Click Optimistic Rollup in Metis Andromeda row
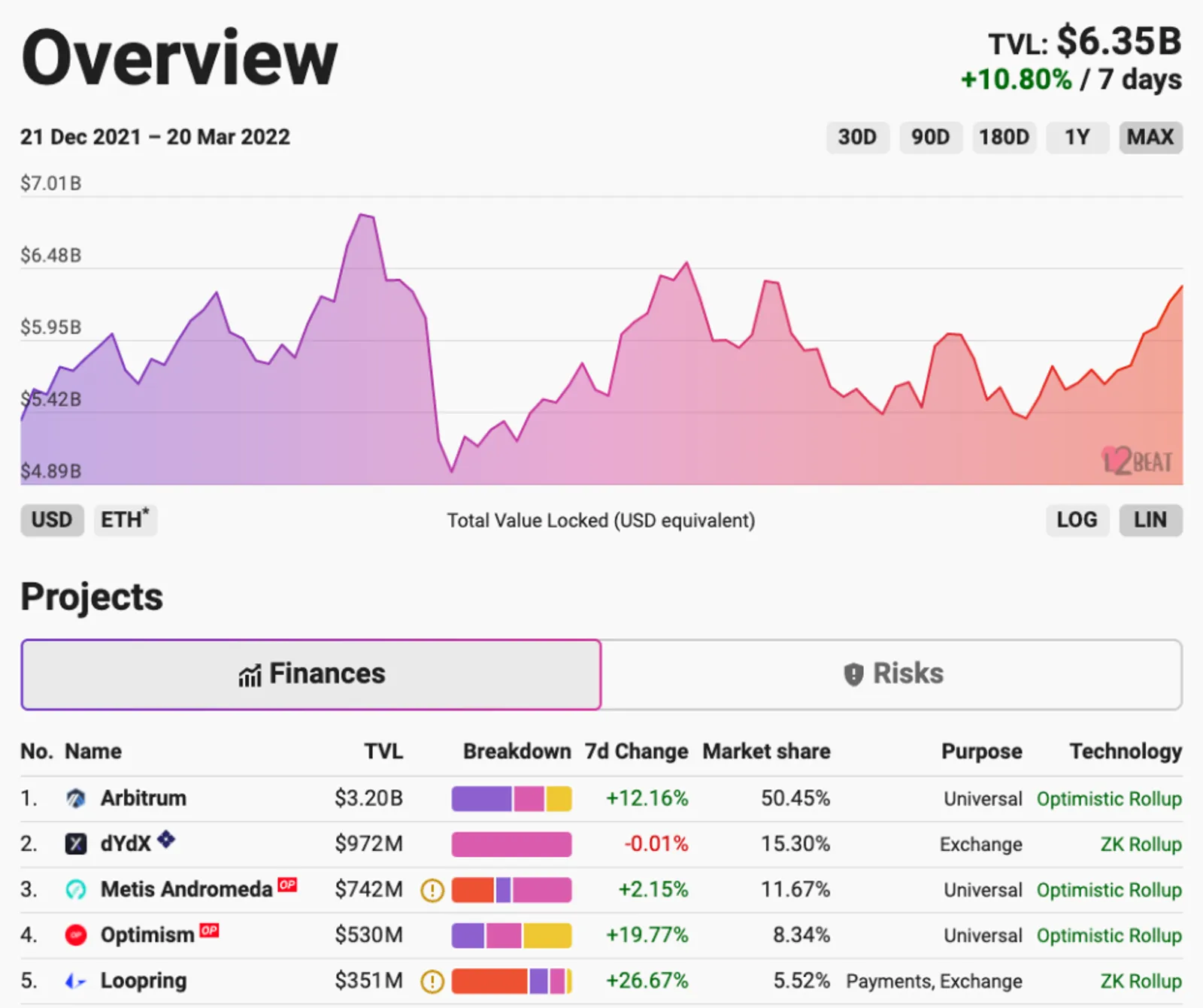This screenshot has height=1008, width=1203. pos(1109,891)
